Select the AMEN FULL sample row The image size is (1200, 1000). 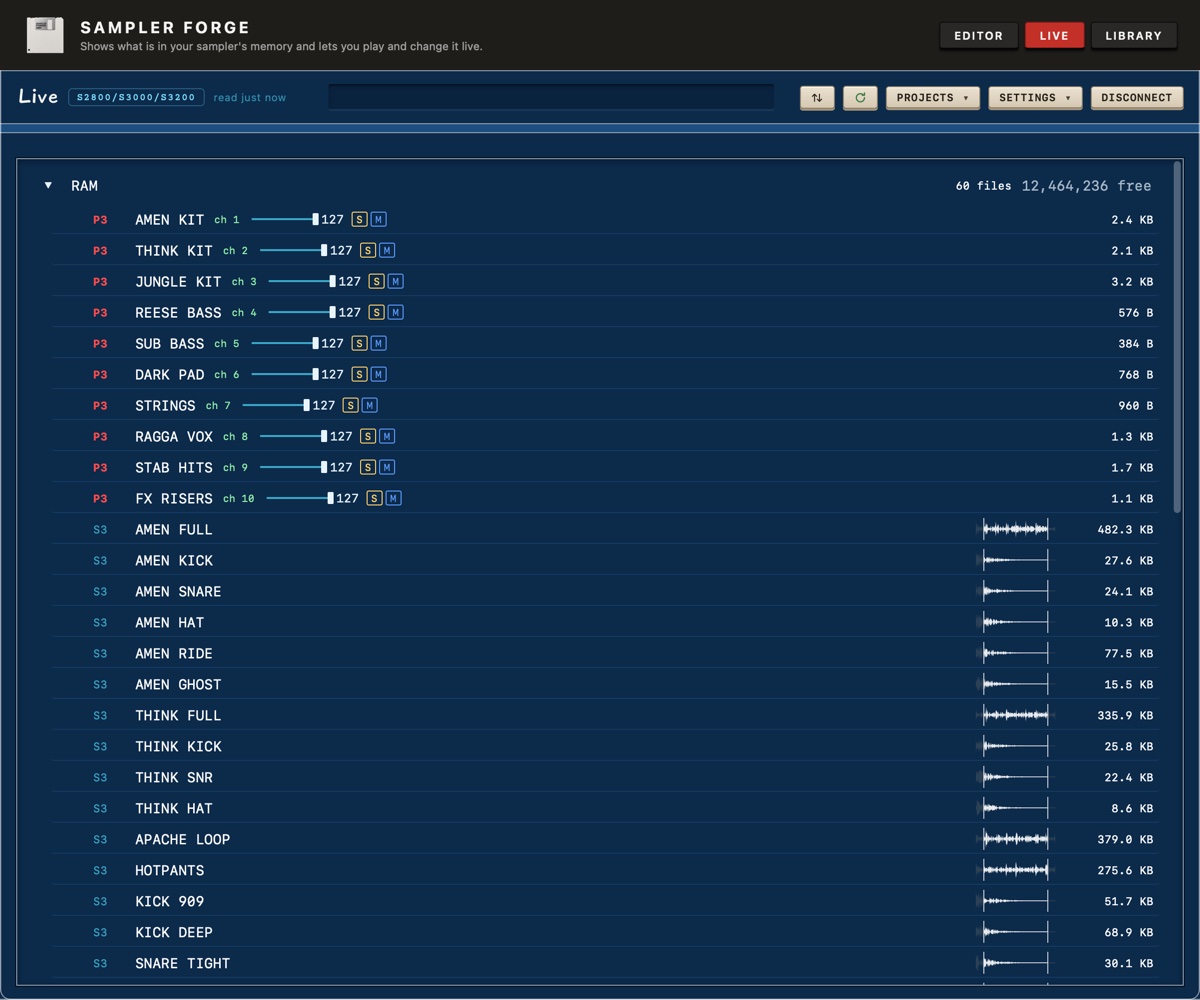[x=606, y=529]
